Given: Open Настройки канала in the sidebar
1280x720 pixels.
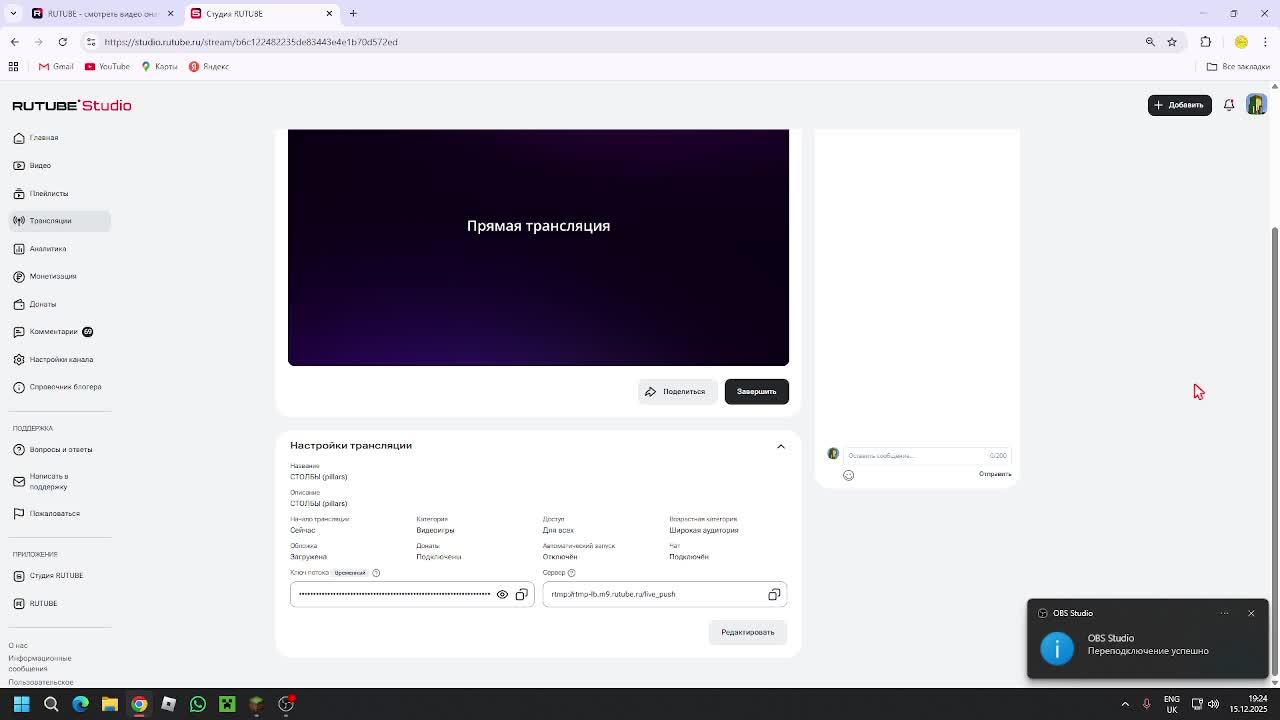Looking at the screenshot, I should pos(53,360).
